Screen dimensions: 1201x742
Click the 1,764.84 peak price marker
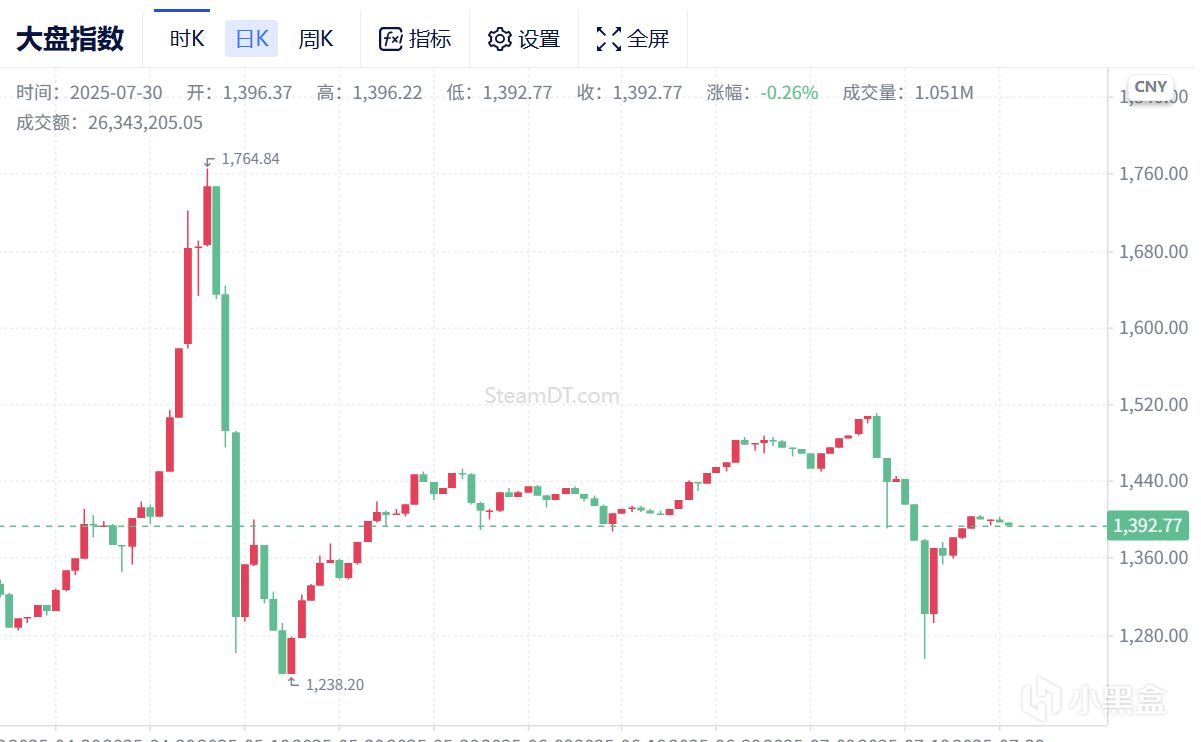coord(250,159)
